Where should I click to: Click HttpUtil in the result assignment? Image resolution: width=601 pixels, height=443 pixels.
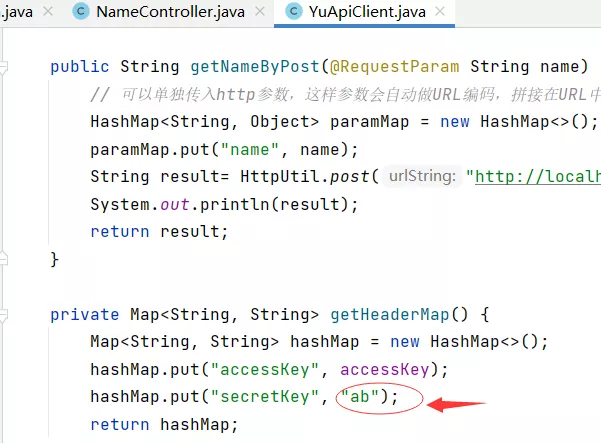(280, 177)
